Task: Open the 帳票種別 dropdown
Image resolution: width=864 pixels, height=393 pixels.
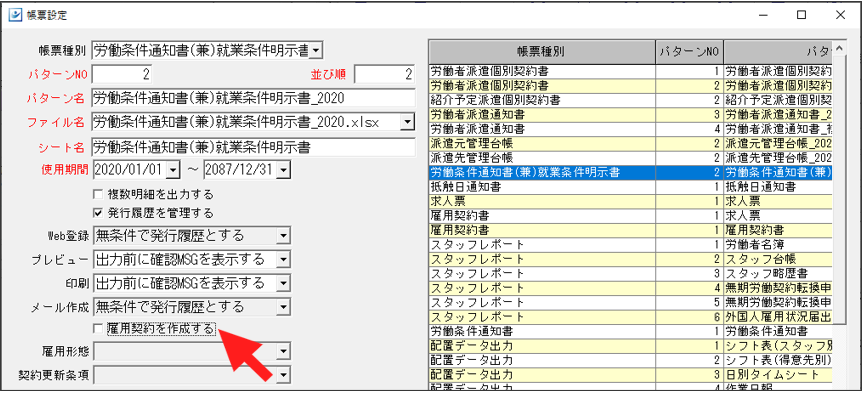Action: pyautogui.click(x=316, y=51)
